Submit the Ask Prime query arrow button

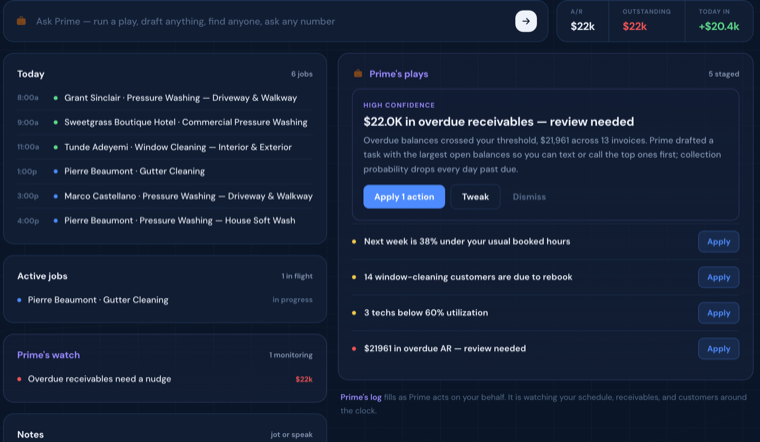pos(525,21)
